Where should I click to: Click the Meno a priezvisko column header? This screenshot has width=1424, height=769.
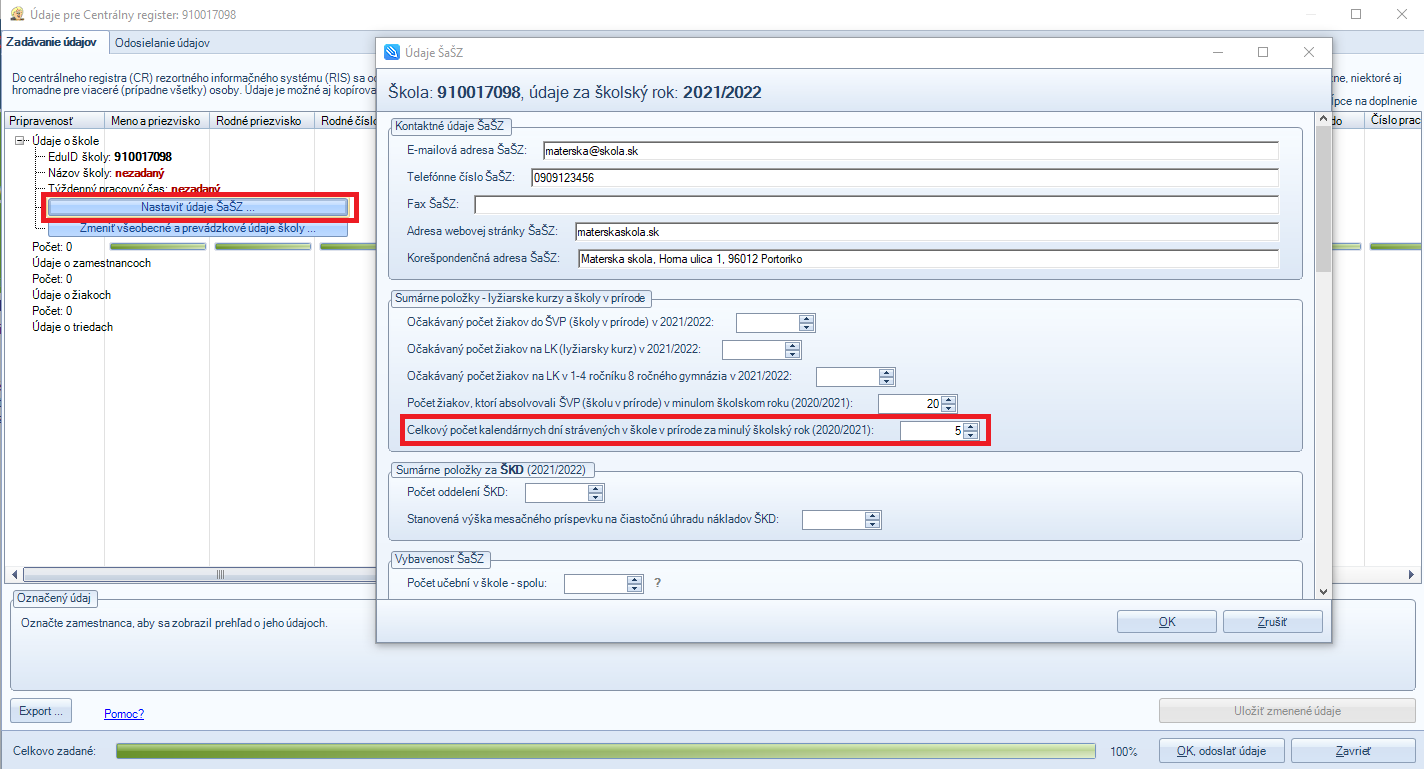click(x=156, y=121)
